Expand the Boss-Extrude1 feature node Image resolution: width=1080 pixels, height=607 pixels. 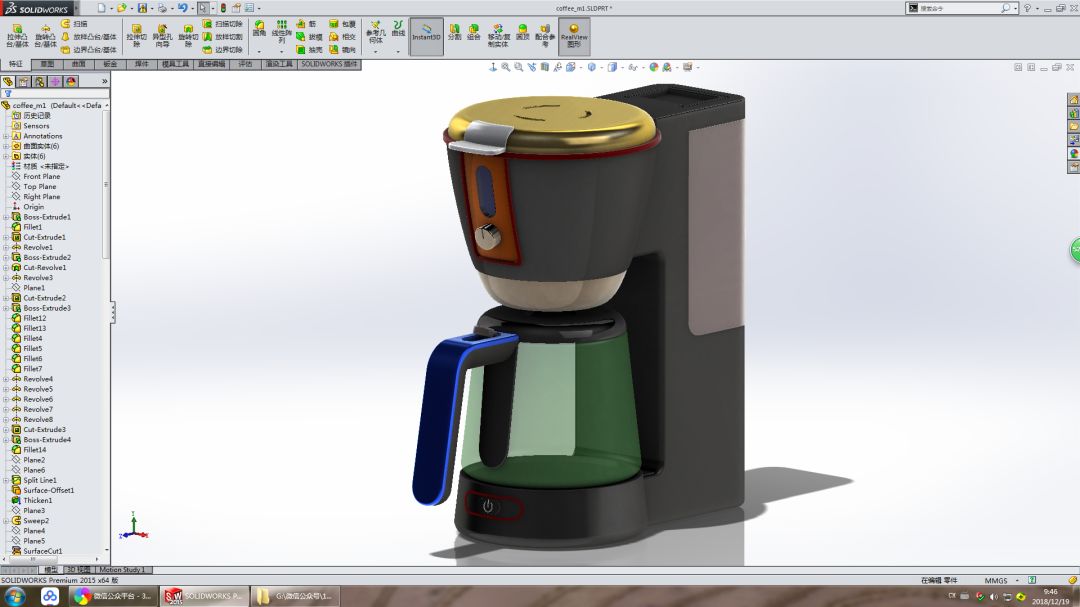pos(6,217)
